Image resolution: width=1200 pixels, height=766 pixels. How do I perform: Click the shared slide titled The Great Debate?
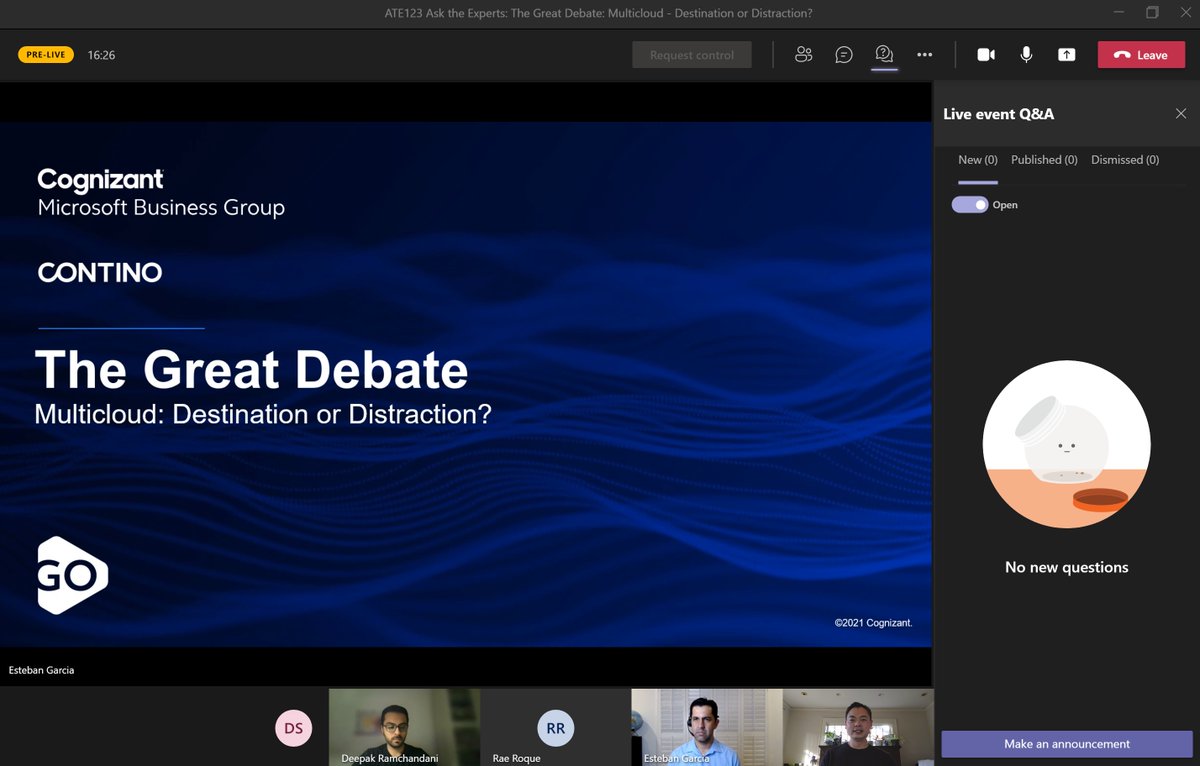coord(466,384)
